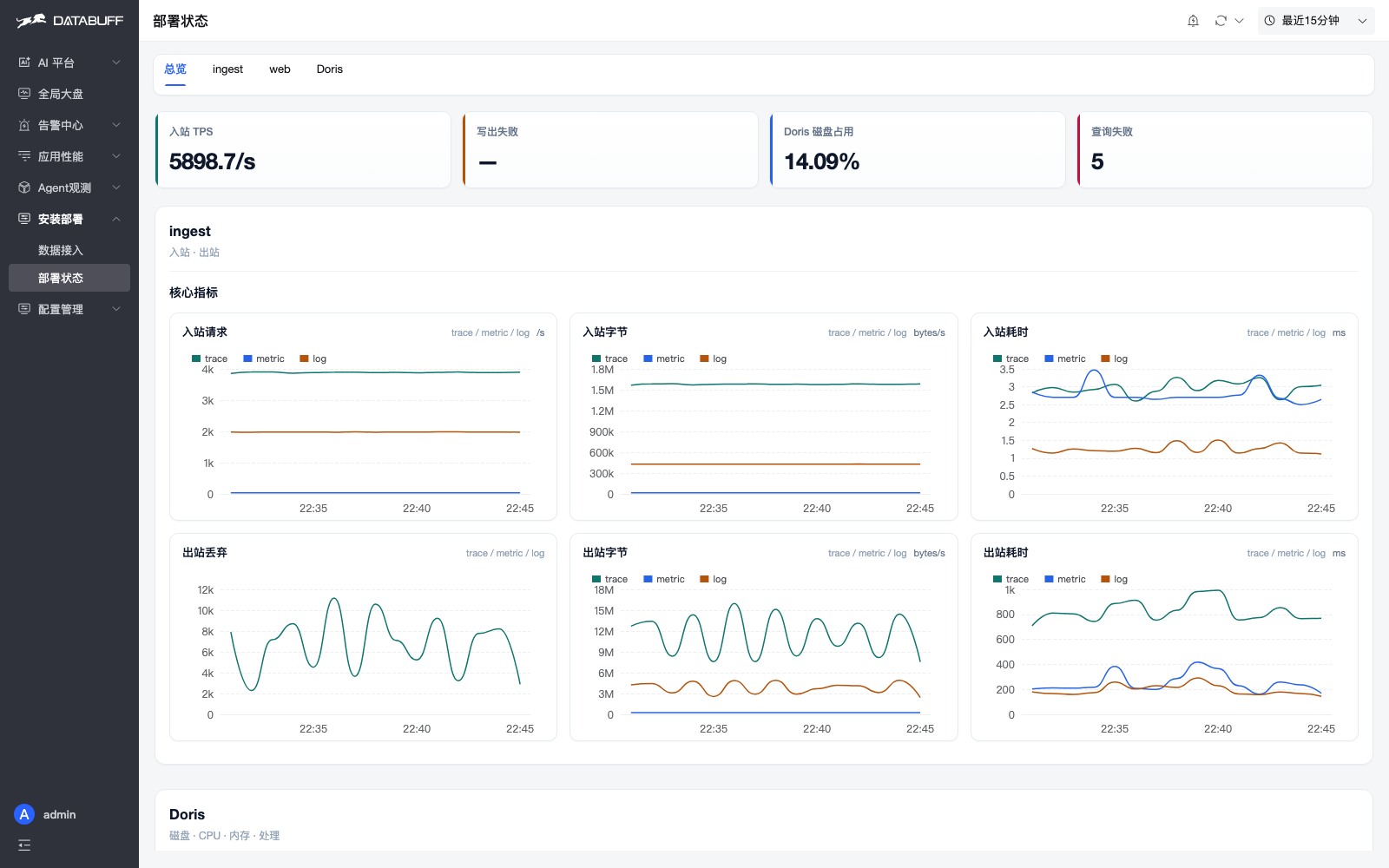Open the notification bell icon
The image size is (1389, 868).
pos(1193,21)
